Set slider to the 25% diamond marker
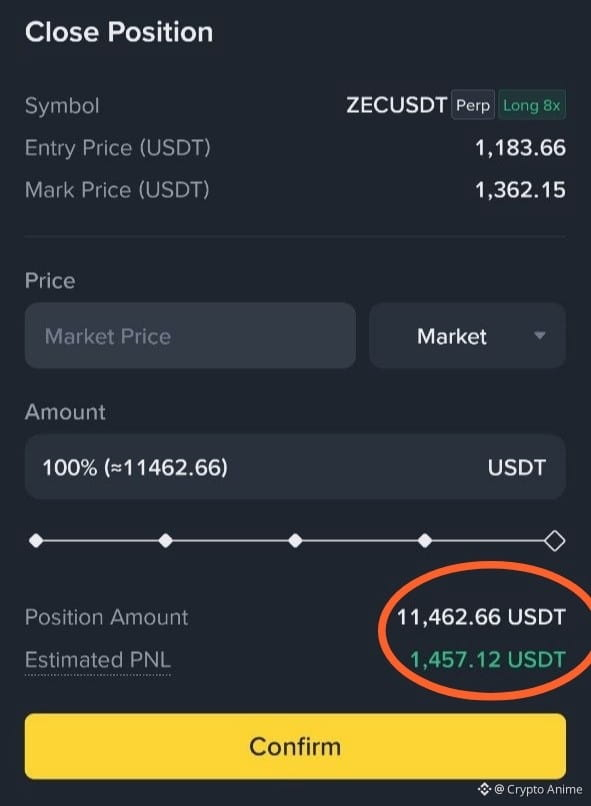This screenshot has height=806, width=591. click(165, 540)
